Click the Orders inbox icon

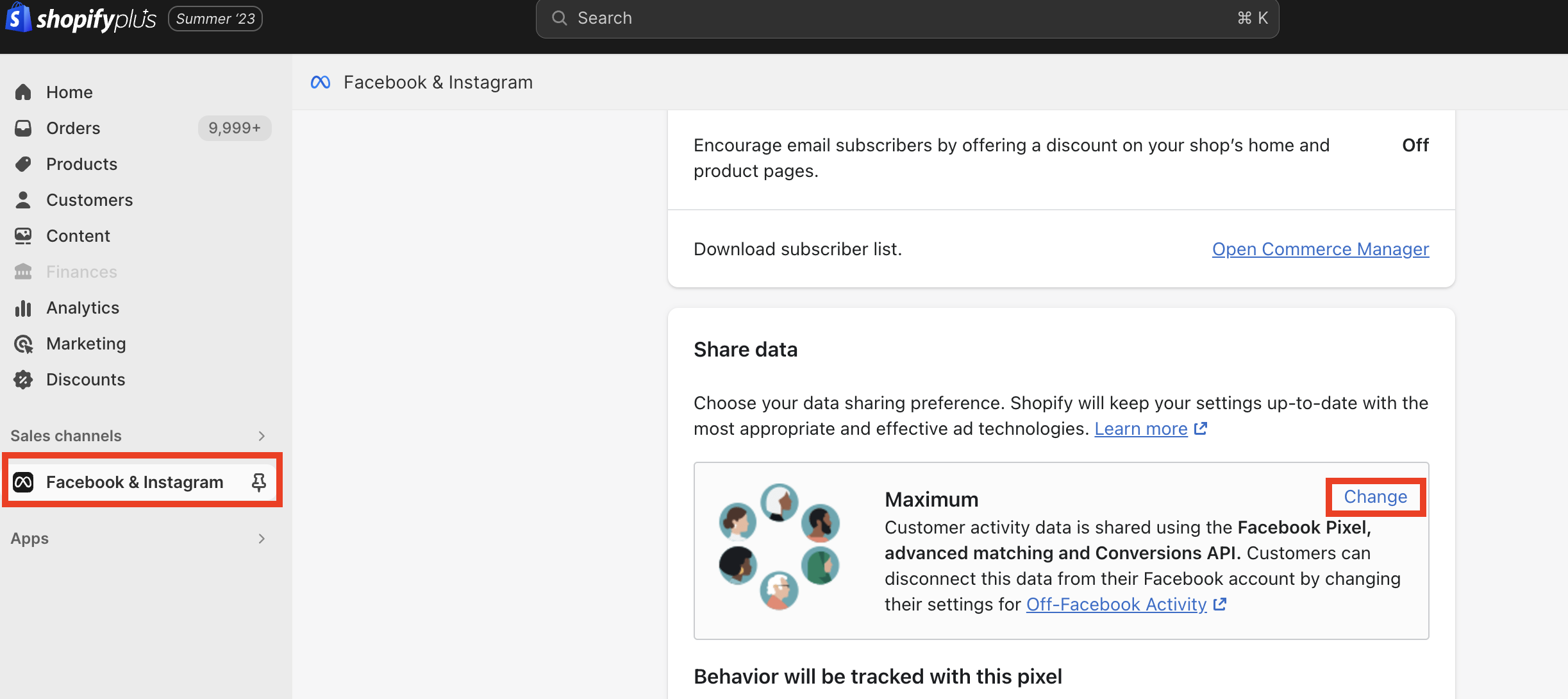23,128
